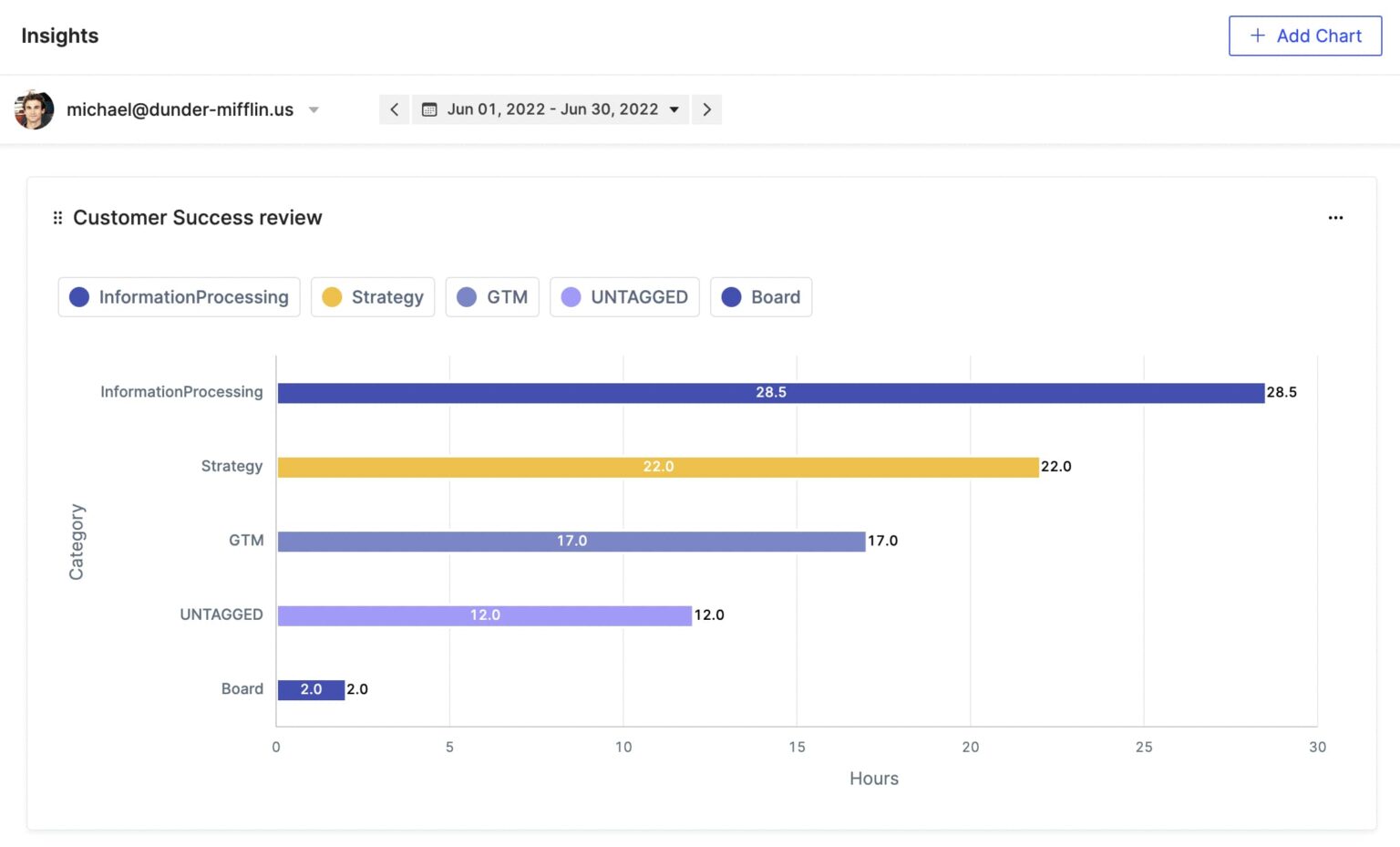Screen dimensions: 1400x847
Task: Click Michael's profile avatar
Action: pyautogui.click(x=34, y=109)
